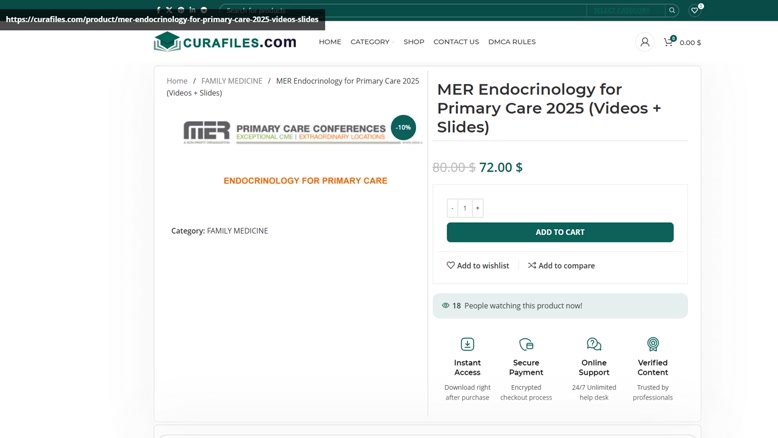Open Family Medicine breadcrumb link
Image resolution: width=778 pixels, height=438 pixels.
click(232, 81)
